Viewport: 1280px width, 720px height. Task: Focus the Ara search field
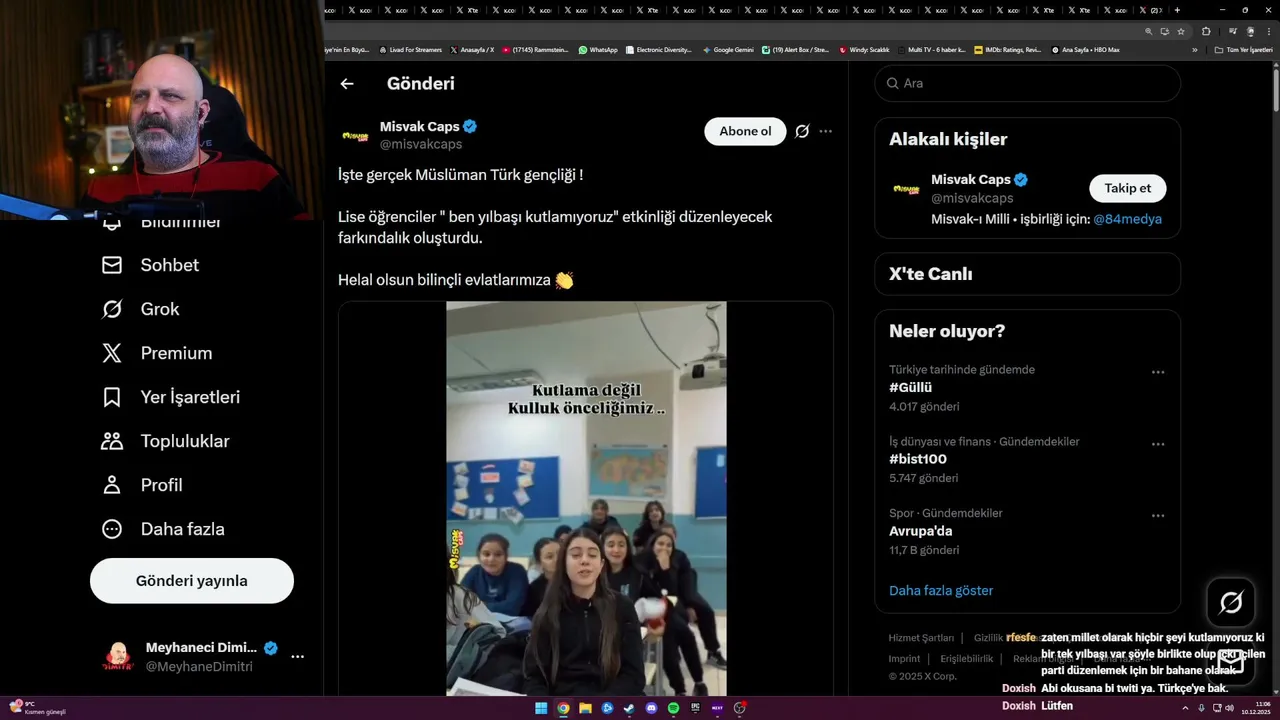[1027, 83]
